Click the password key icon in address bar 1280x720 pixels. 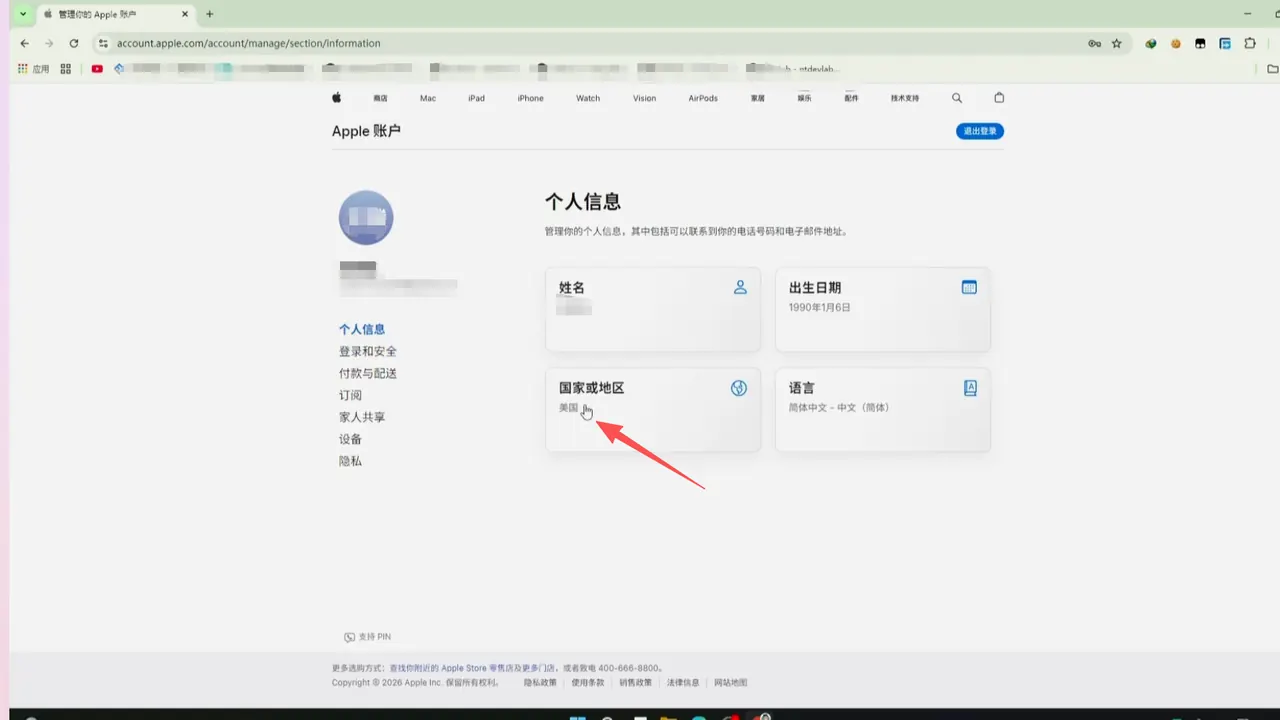[x=1095, y=44]
